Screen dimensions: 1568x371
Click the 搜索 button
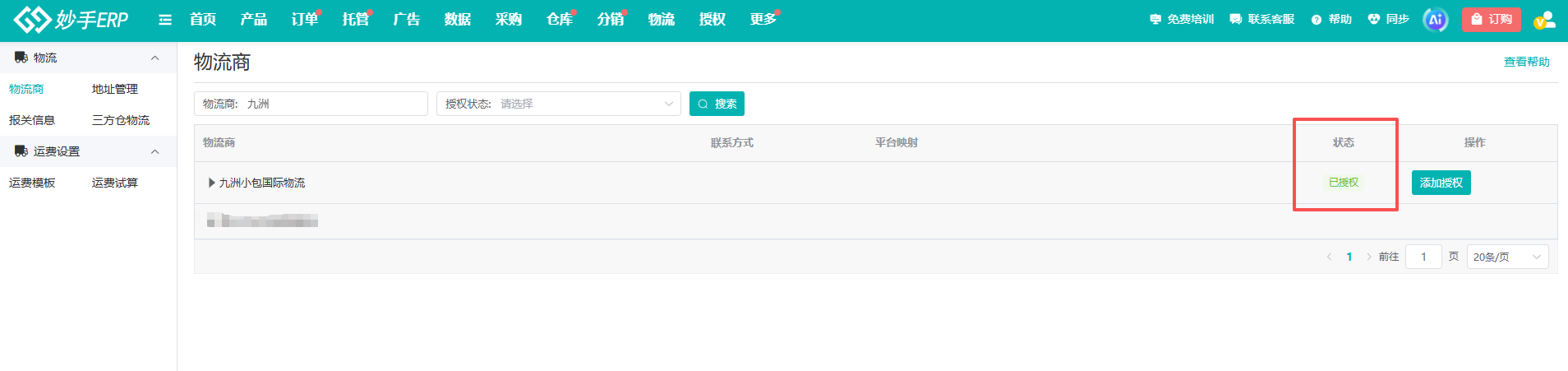(x=717, y=104)
